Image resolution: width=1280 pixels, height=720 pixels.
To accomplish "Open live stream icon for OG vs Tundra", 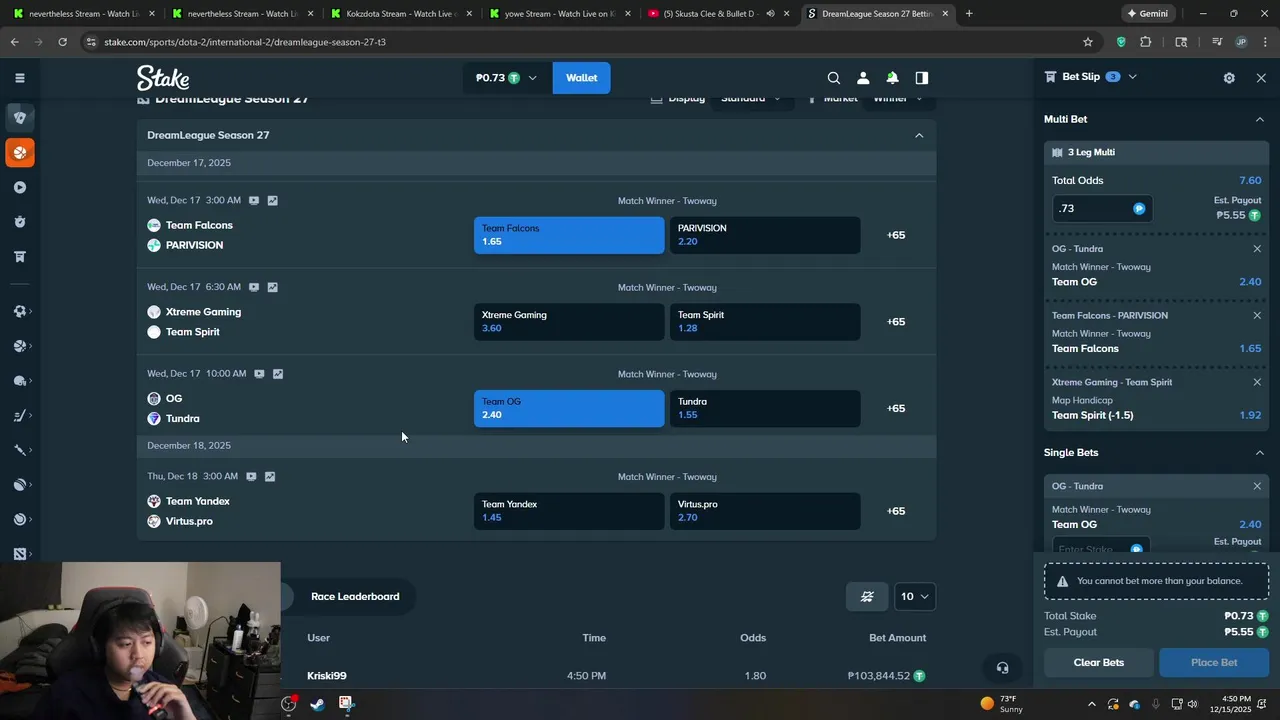I will pyautogui.click(x=259, y=374).
